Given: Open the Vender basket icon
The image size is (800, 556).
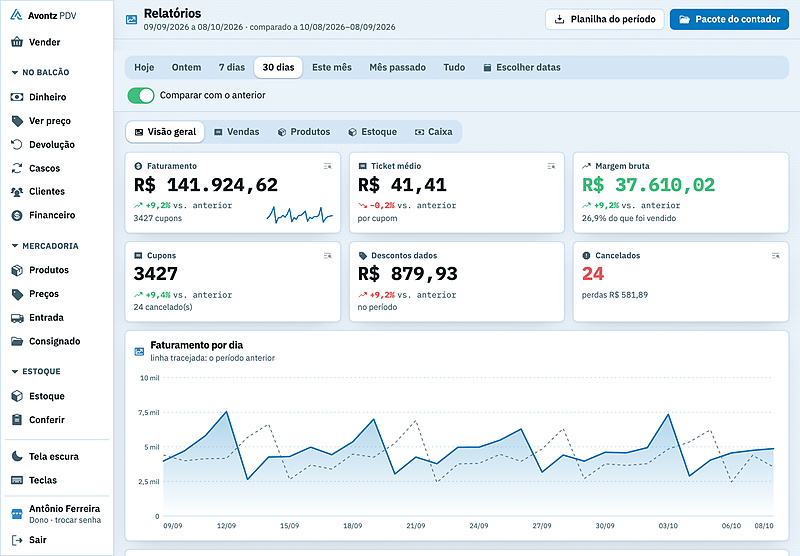Looking at the screenshot, I should tap(17, 42).
